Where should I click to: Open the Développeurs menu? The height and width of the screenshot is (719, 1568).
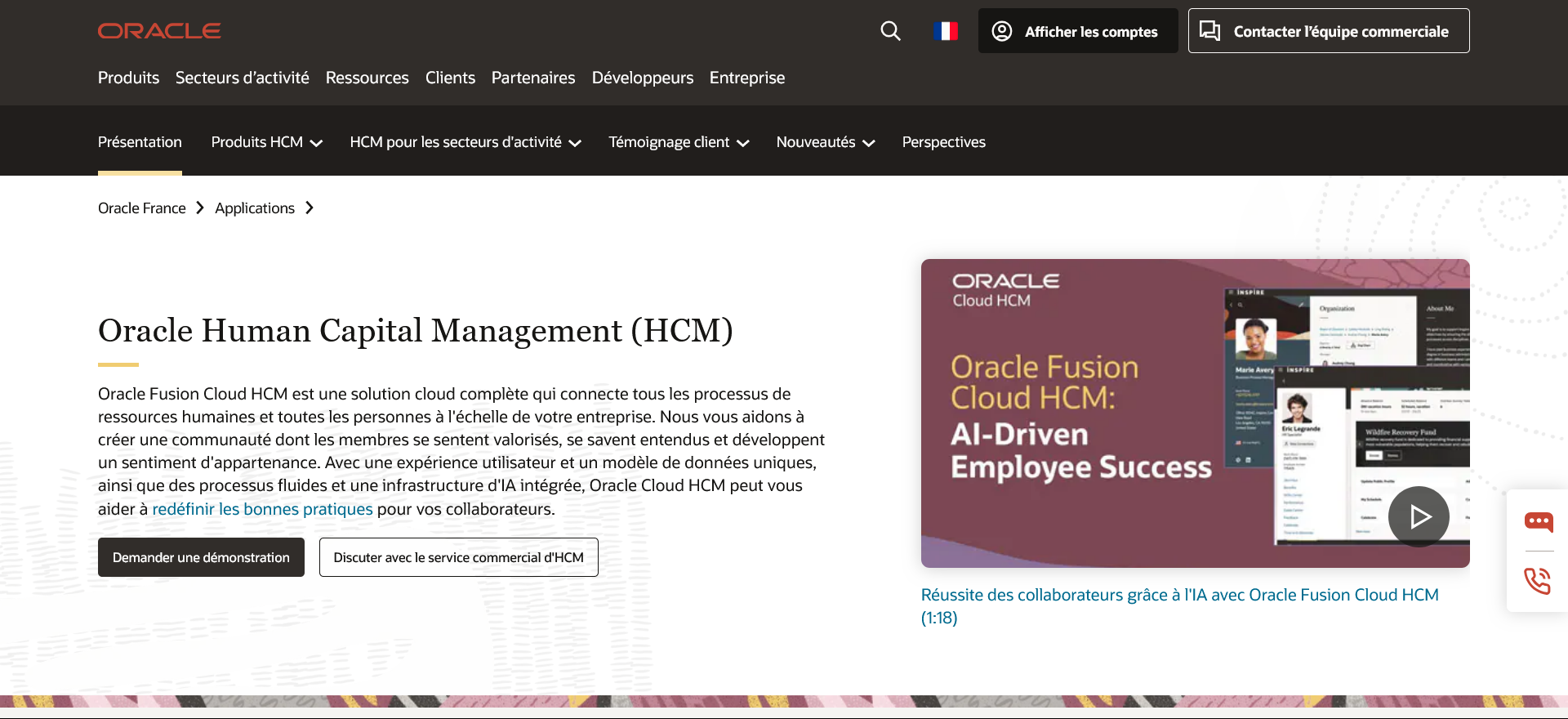click(x=643, y=78)
